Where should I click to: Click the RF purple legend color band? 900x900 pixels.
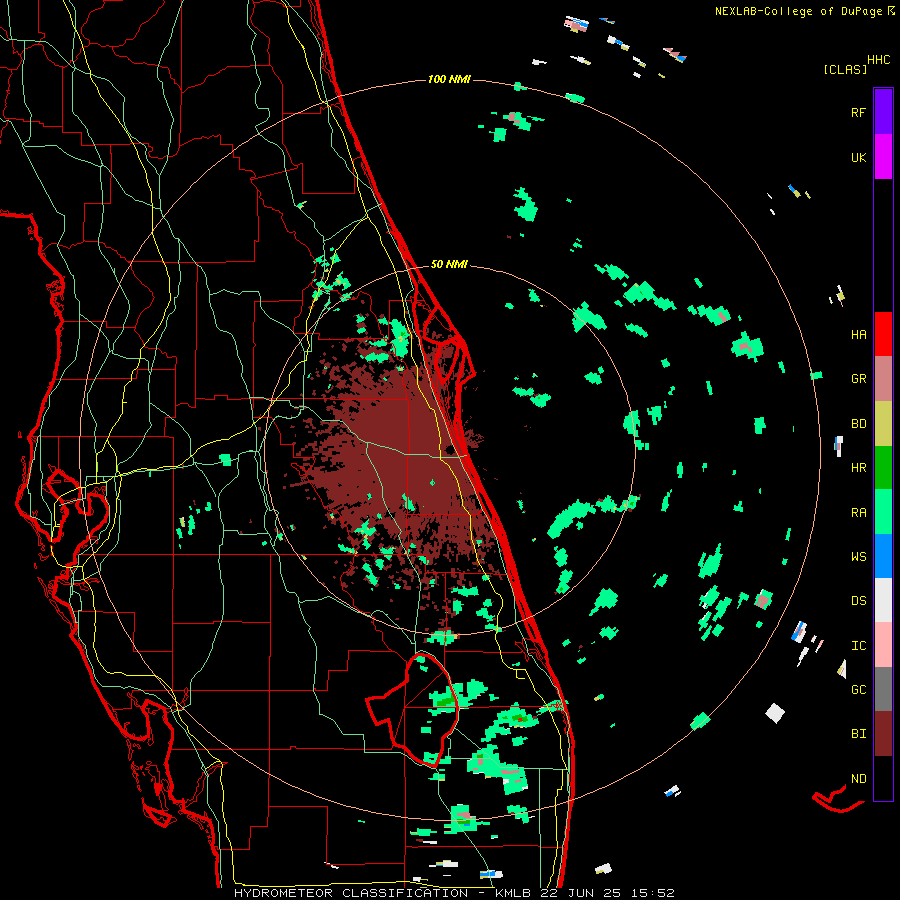point(883,112)
